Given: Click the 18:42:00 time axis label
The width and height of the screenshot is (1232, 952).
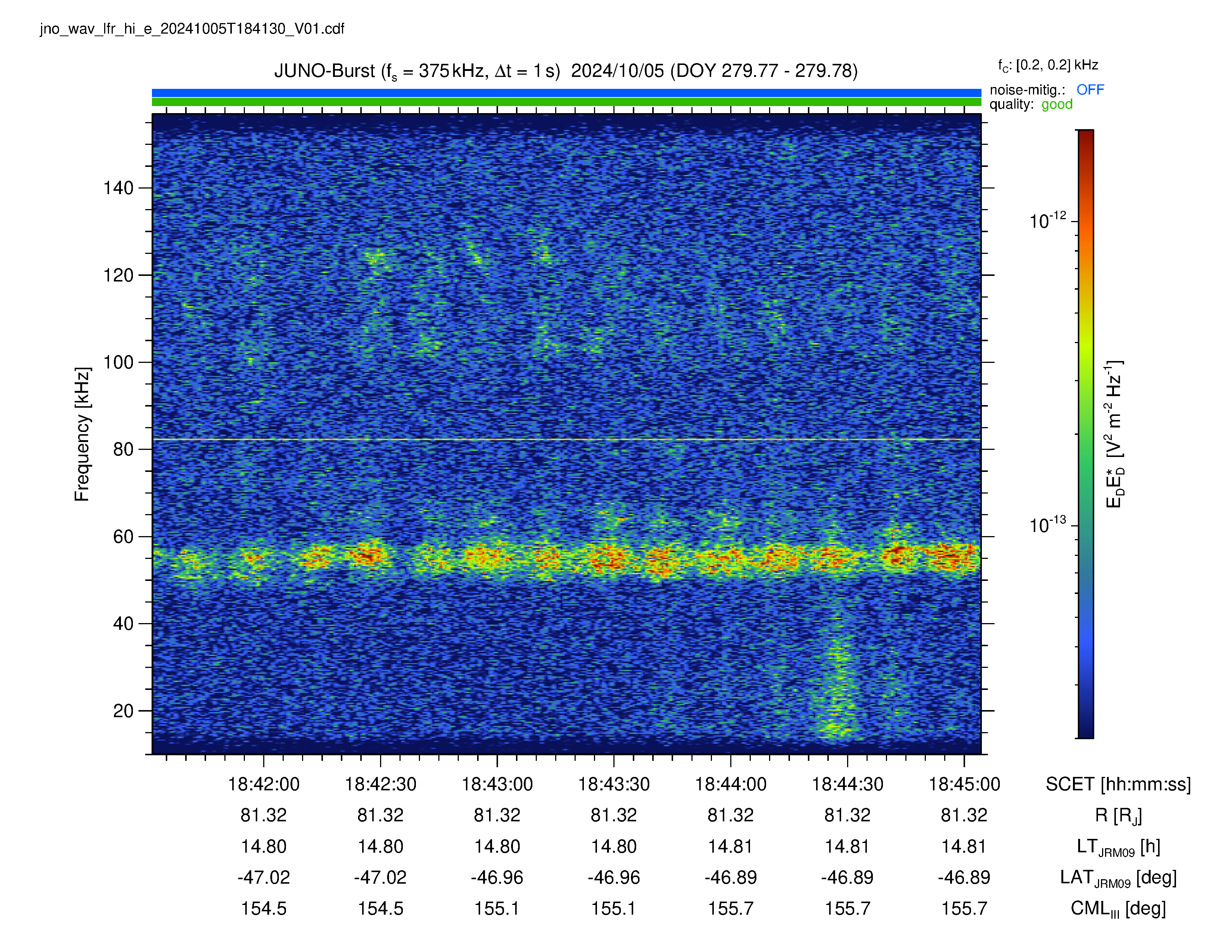Looking at the screenshot, I should 264,784.
